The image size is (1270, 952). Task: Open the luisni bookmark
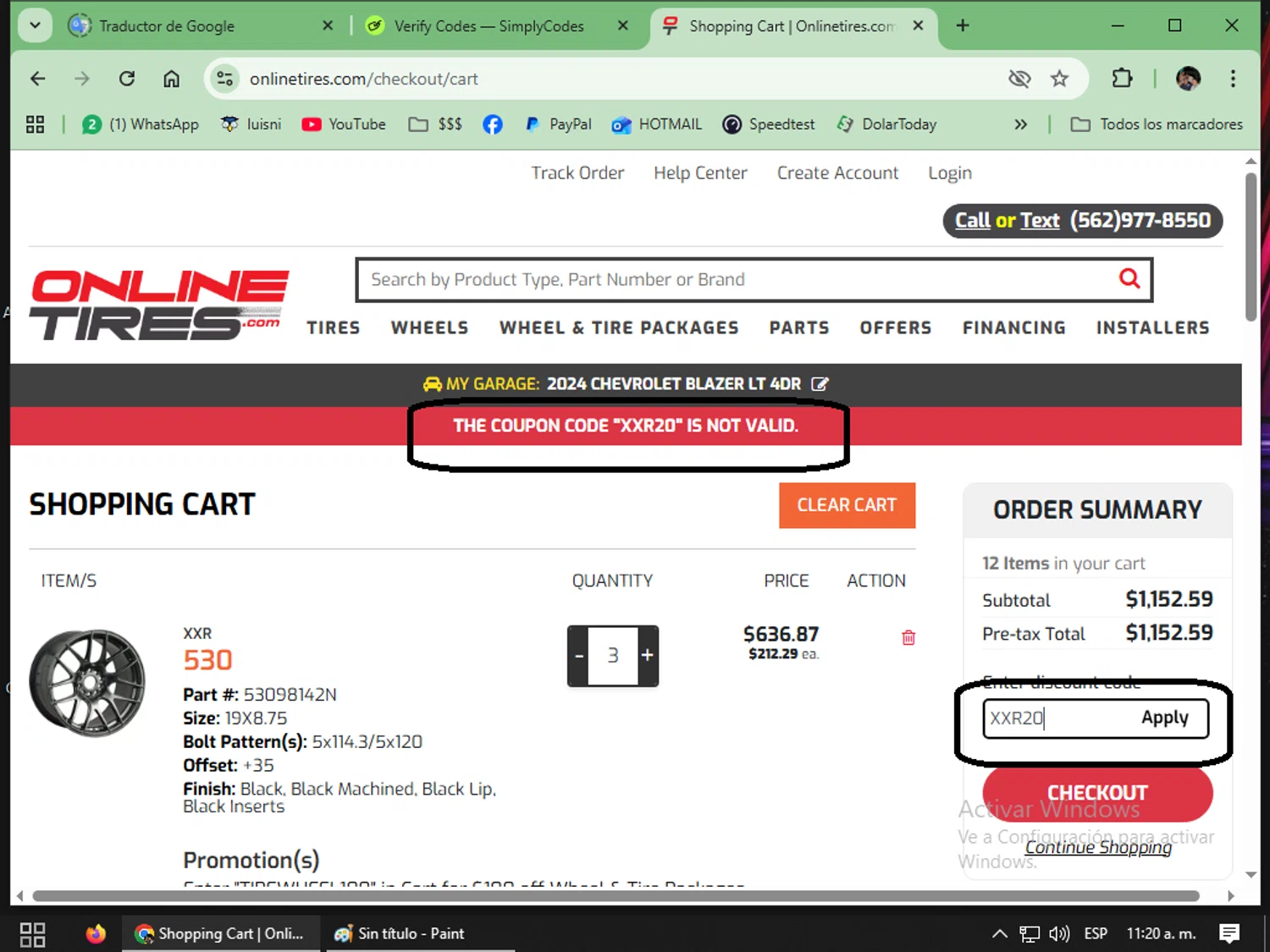click(x=251, y=124)
